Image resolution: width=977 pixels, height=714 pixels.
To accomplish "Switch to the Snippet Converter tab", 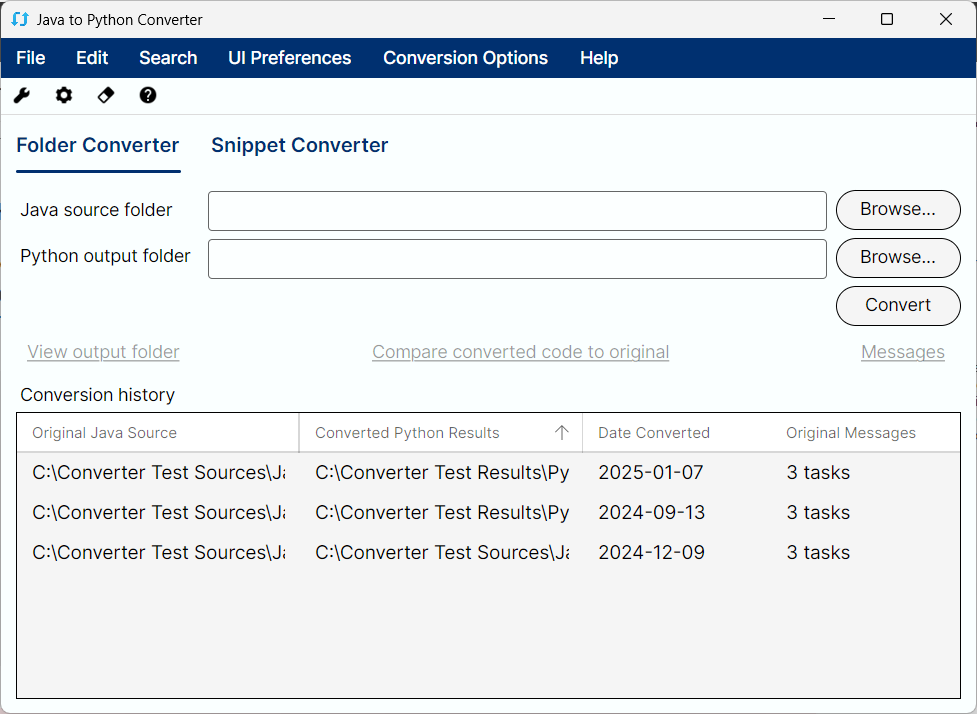I will (299, 146).
